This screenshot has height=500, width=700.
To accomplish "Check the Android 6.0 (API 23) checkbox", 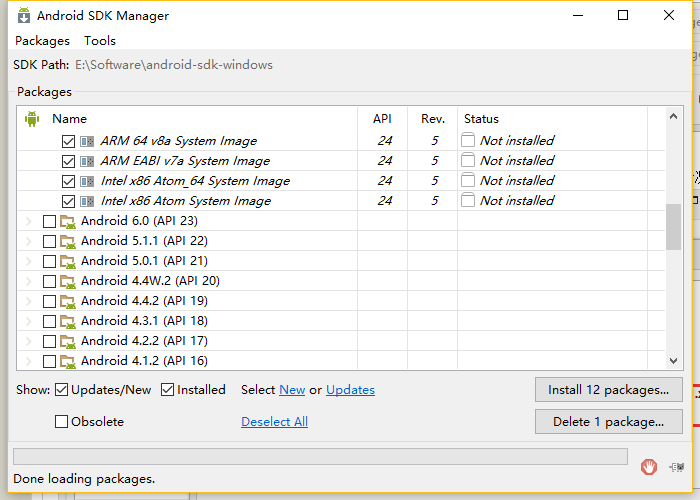I will (x=50, y=221).
